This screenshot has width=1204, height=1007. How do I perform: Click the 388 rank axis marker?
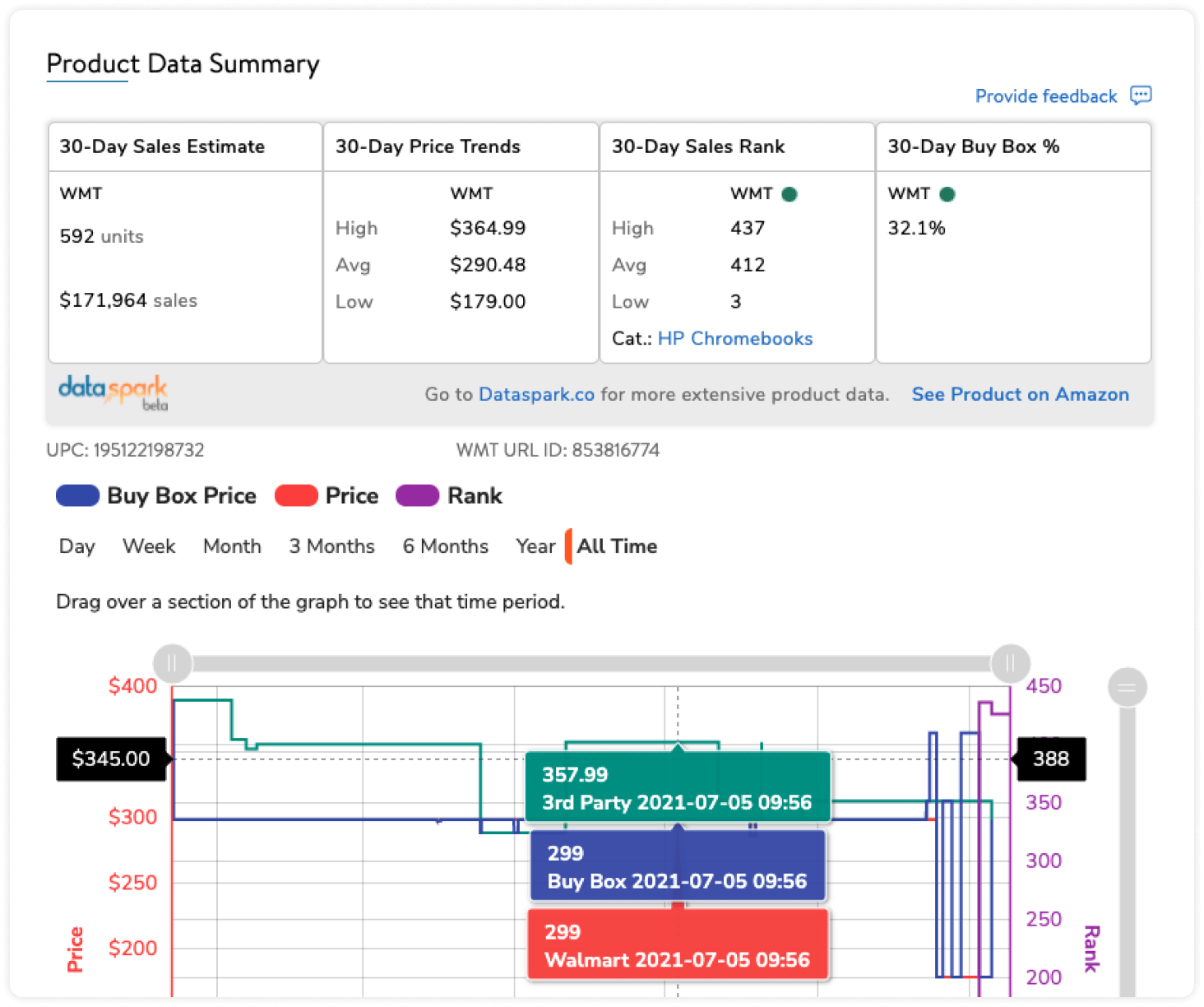(1050, 759)
